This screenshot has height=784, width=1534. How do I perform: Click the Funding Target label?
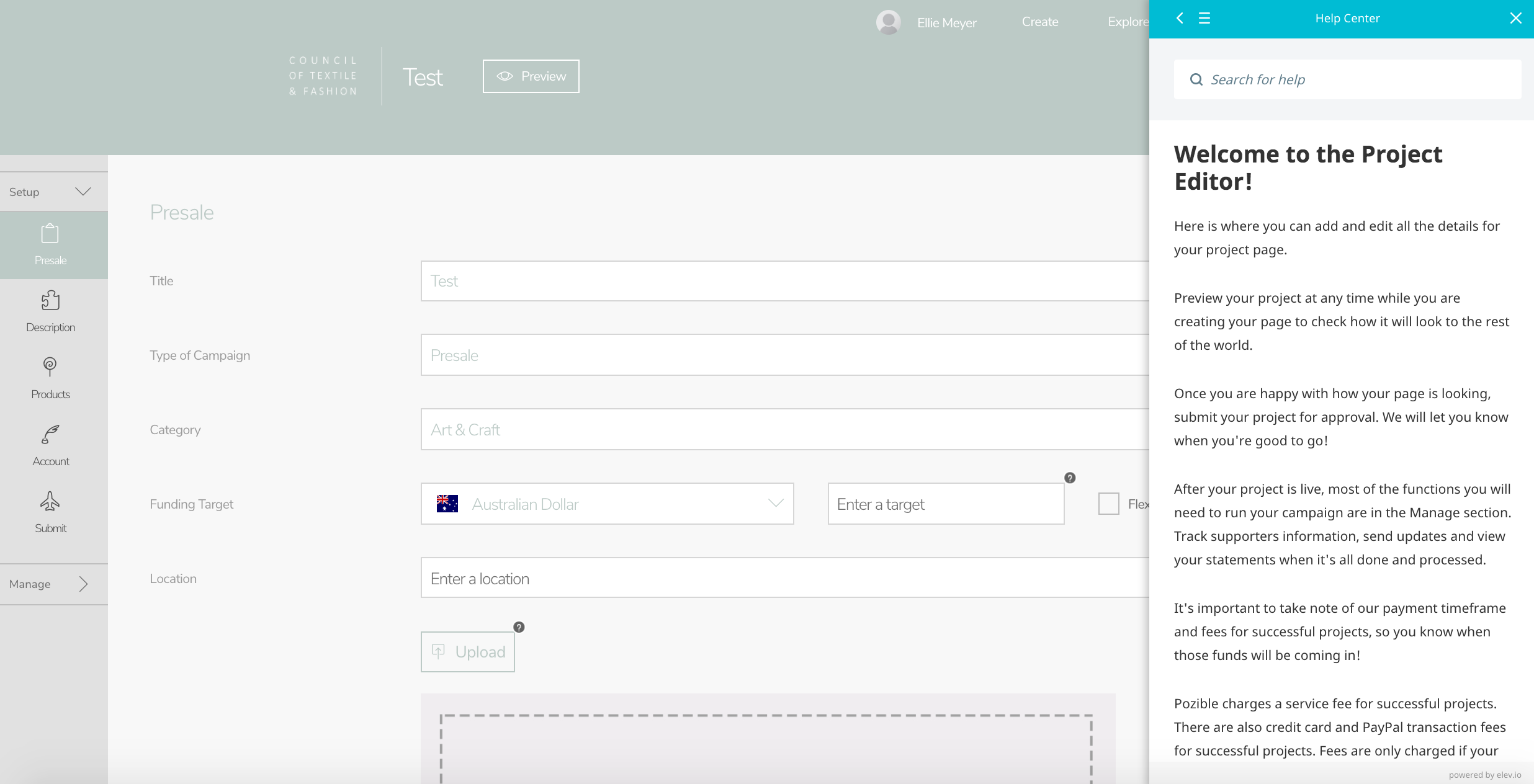pyautogui.click(x=191, y=504)
